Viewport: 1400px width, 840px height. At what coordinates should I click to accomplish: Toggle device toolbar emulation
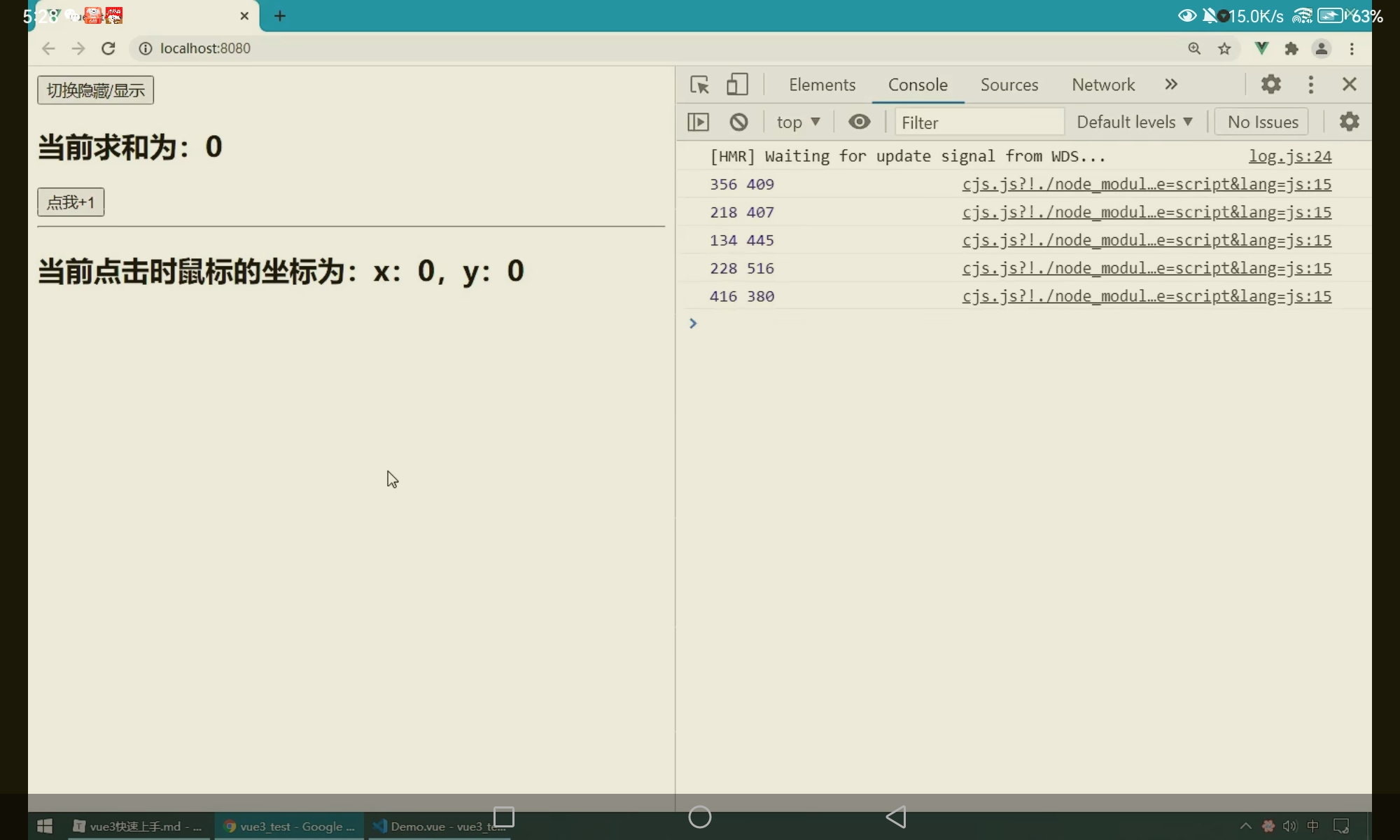(736, 85)
